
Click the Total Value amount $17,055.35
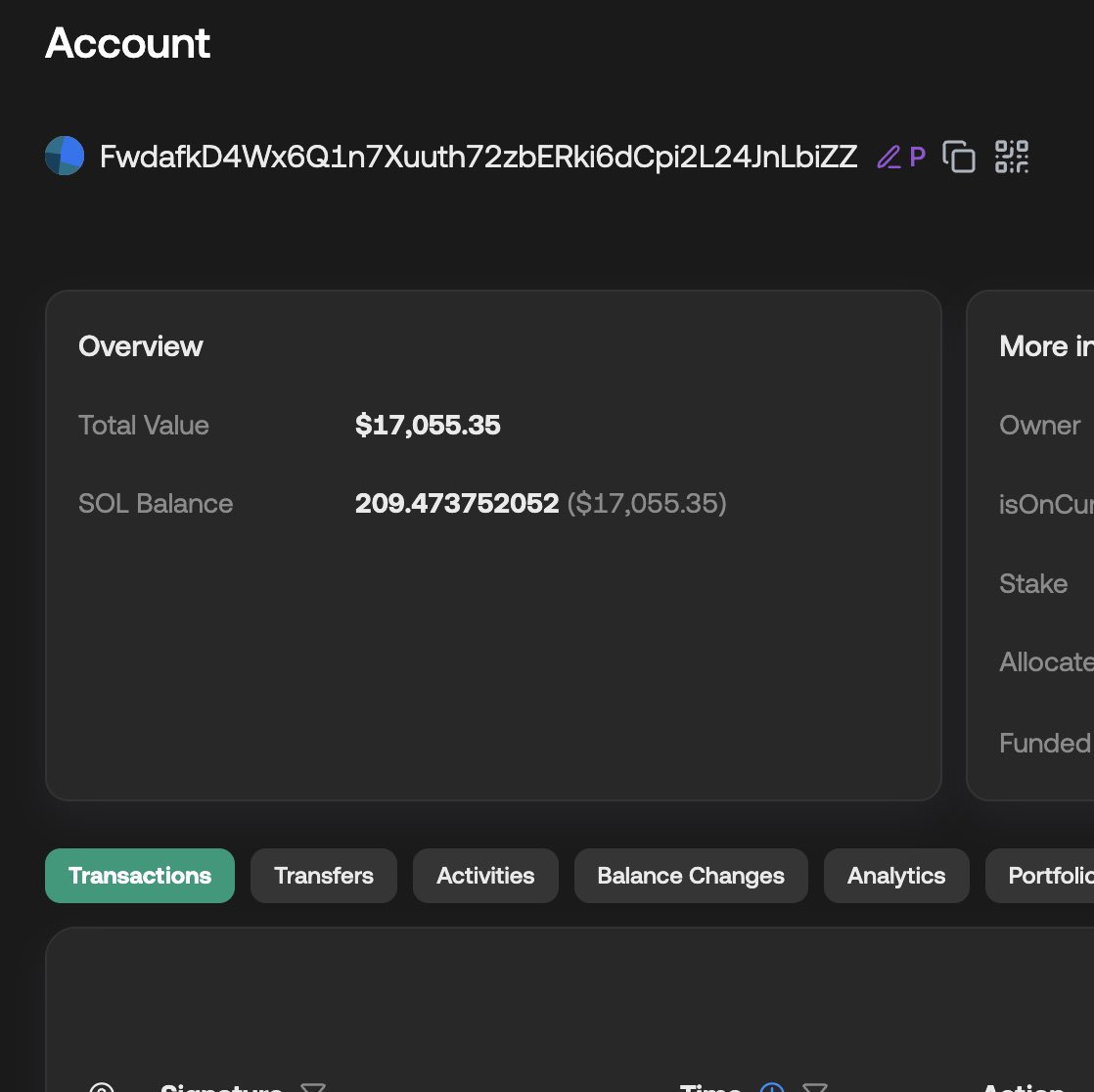tap(428, 425)
